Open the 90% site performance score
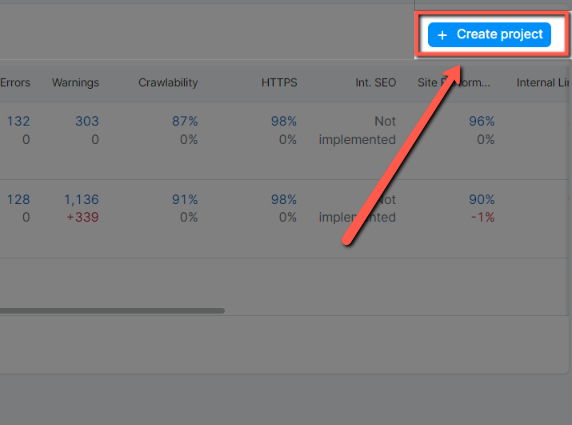The height and width of the screenshot is (425, 572). click(x=482, y=200)
